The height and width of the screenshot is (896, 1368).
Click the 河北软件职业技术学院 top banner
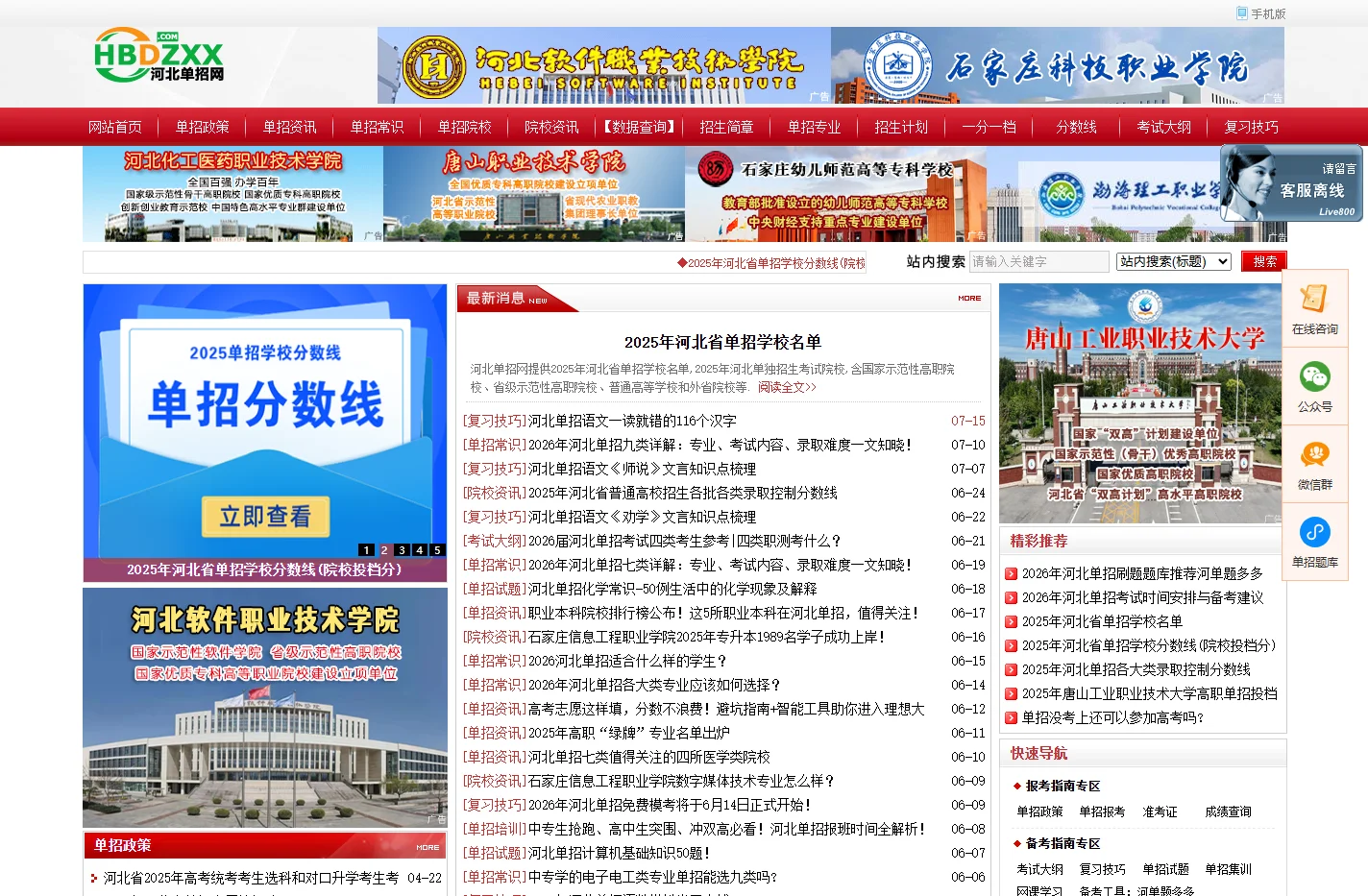point(604,65)
